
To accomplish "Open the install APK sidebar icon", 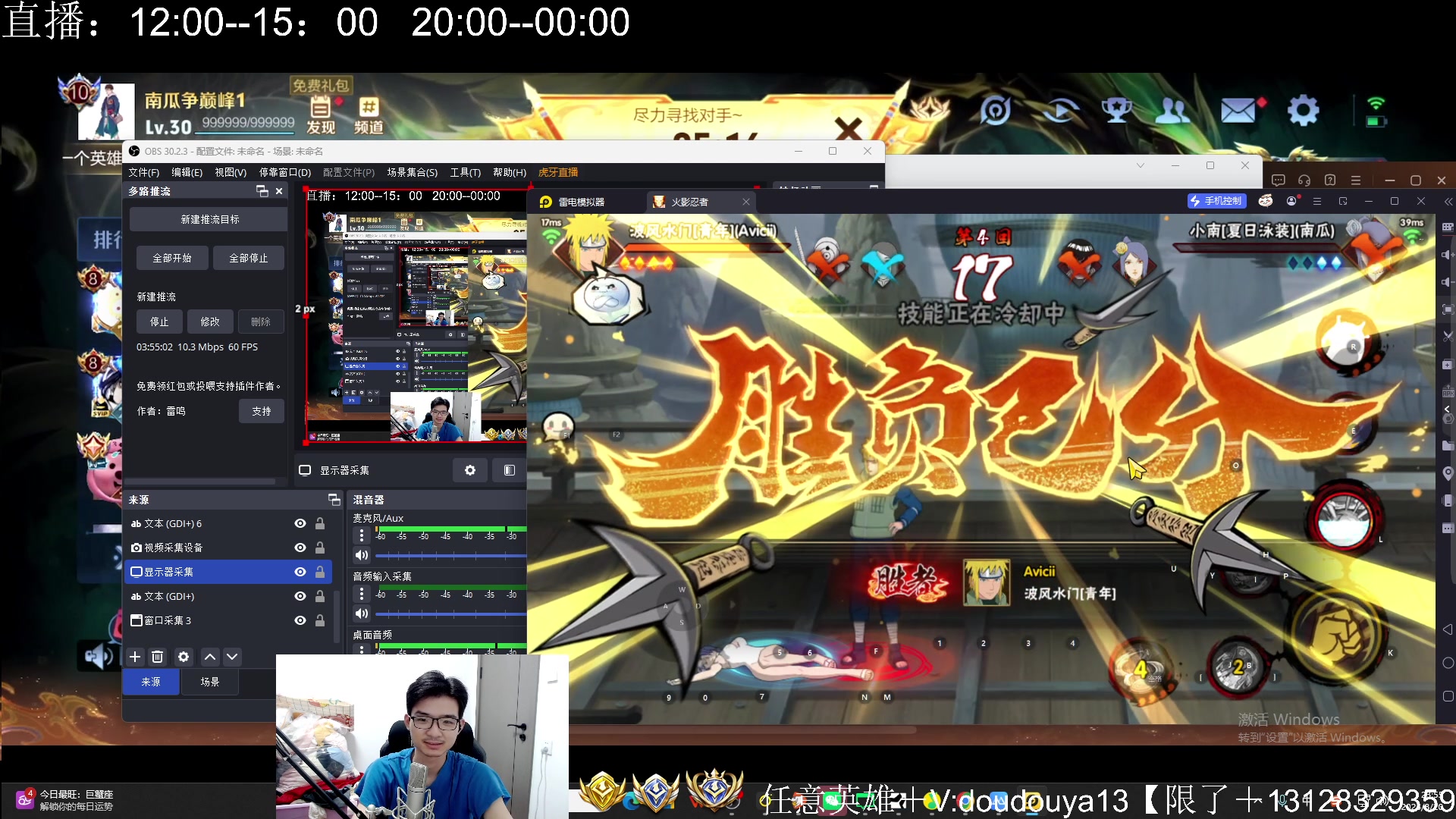I will pos(1447,392).
